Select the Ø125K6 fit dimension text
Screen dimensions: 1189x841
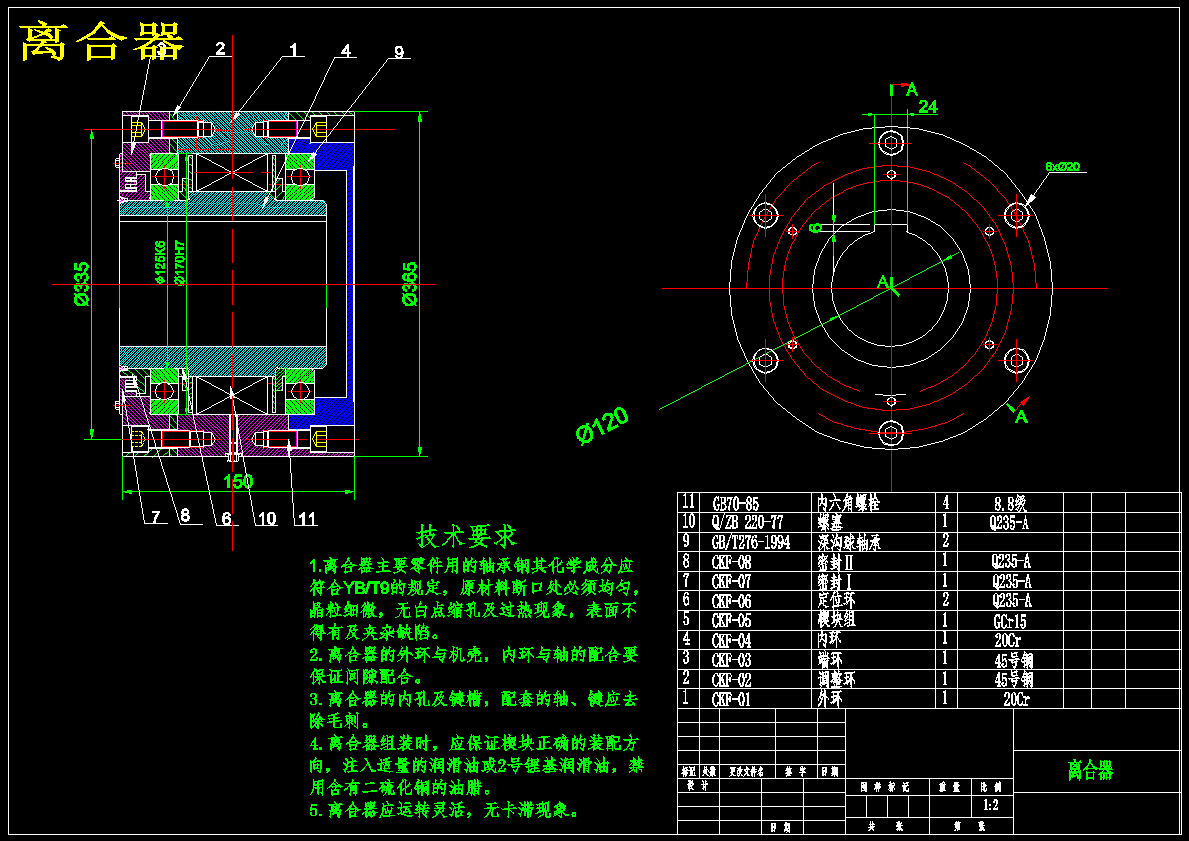160,262
